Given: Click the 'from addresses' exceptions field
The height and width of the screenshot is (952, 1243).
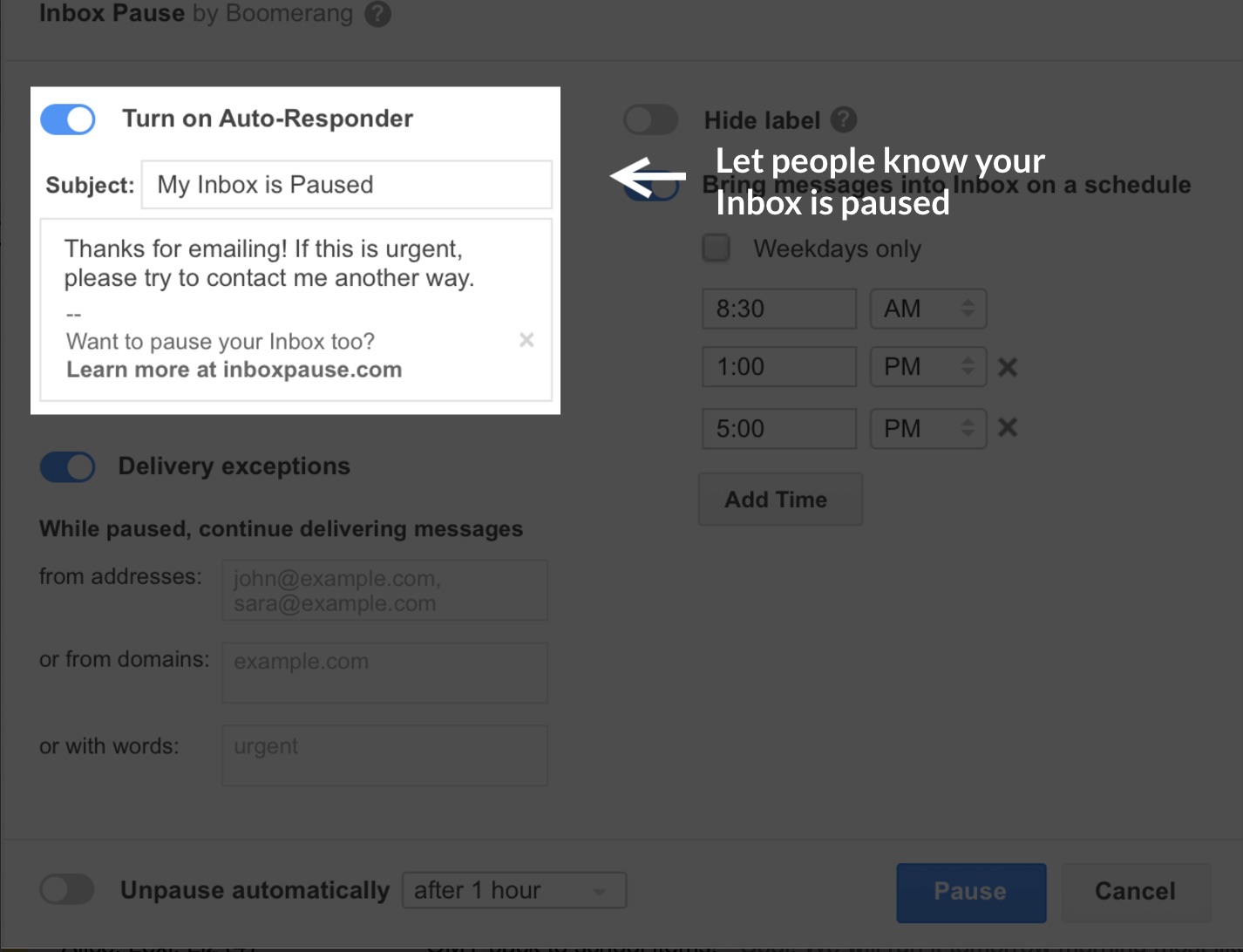Looking at the screenshot, I should click(x=384, y=590).
